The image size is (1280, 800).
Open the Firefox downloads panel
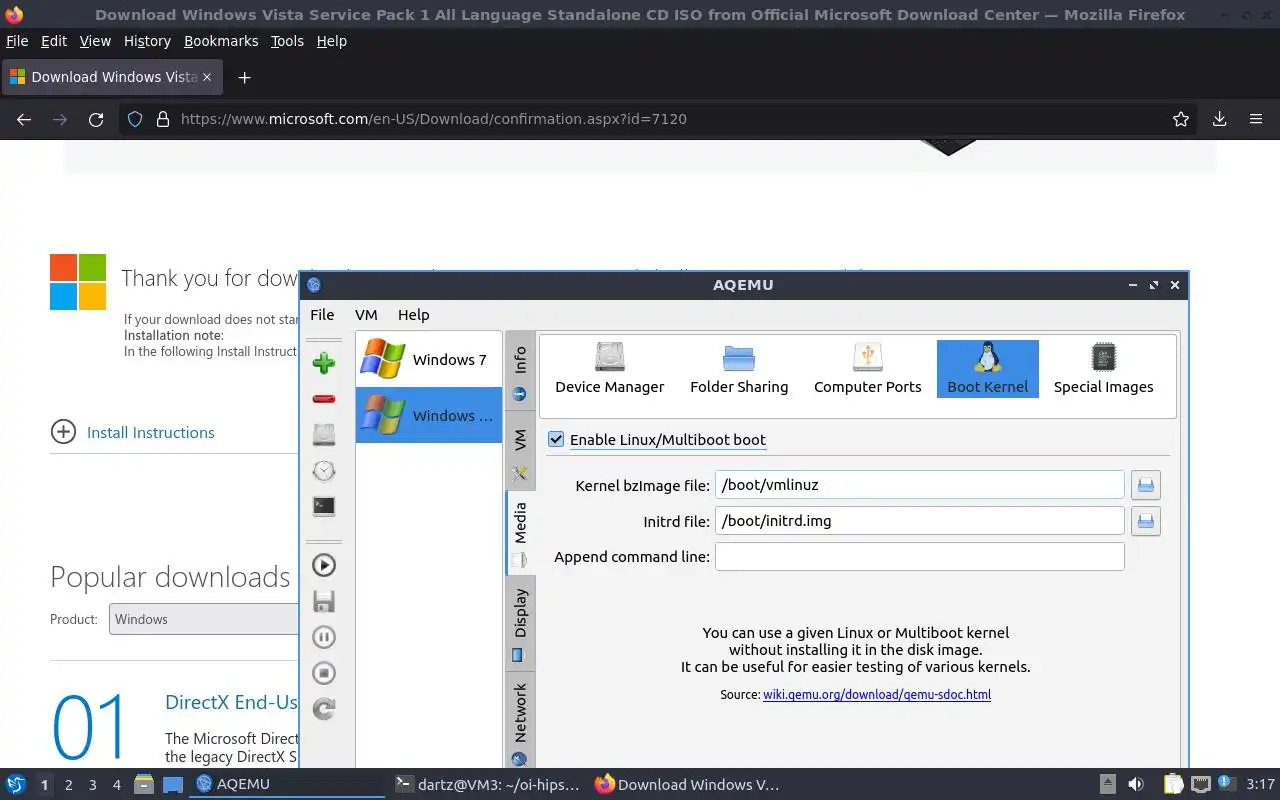[x=1219, y=119]
